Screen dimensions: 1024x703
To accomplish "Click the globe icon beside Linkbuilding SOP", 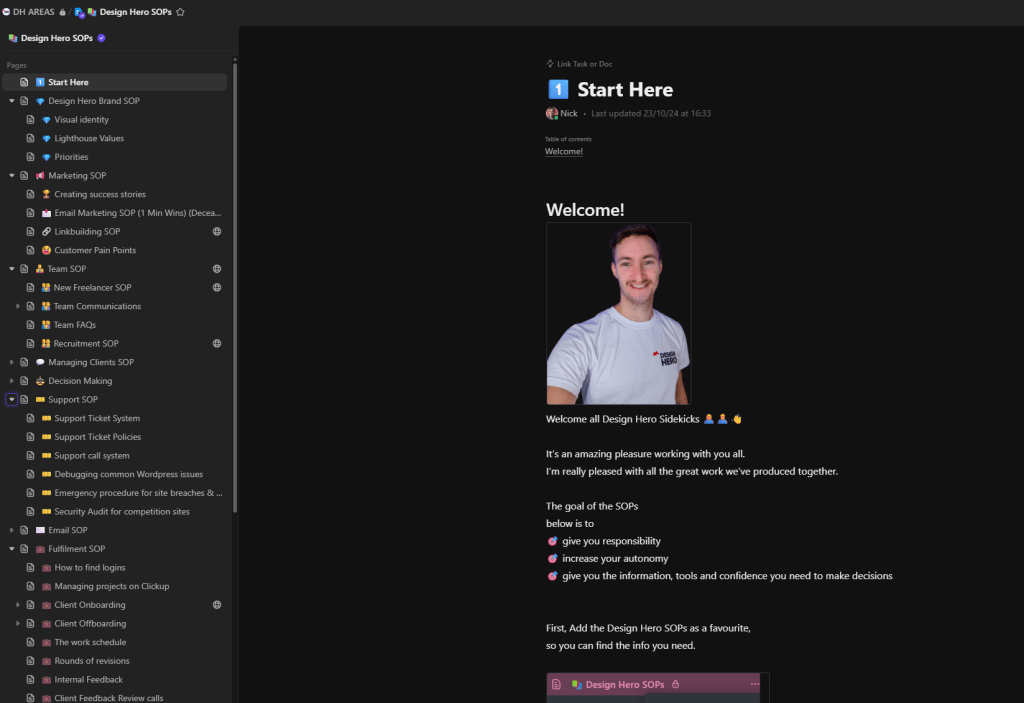I will coord(217,232).
